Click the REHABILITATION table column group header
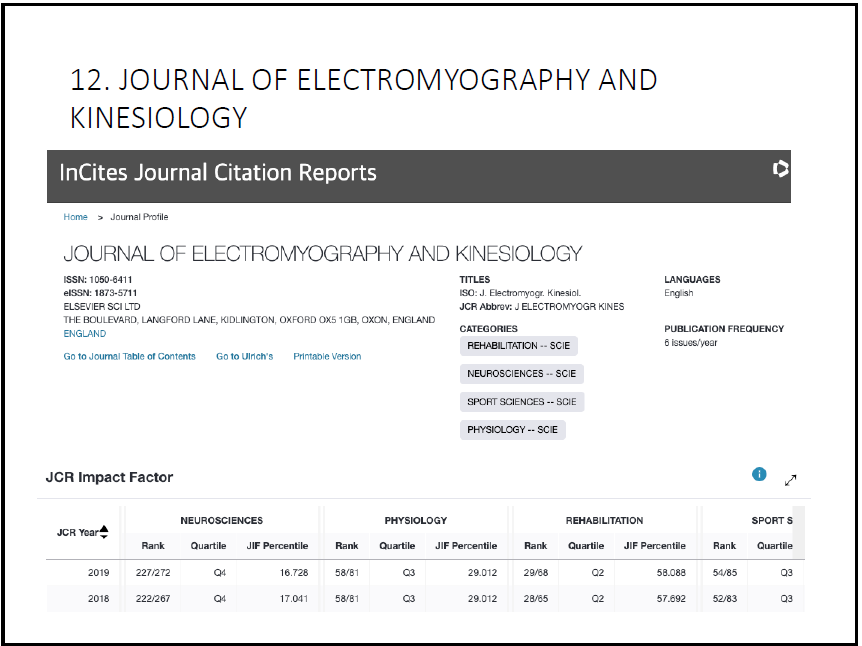Viewport: 862px width, 646px height. click(x=604, y=520)
